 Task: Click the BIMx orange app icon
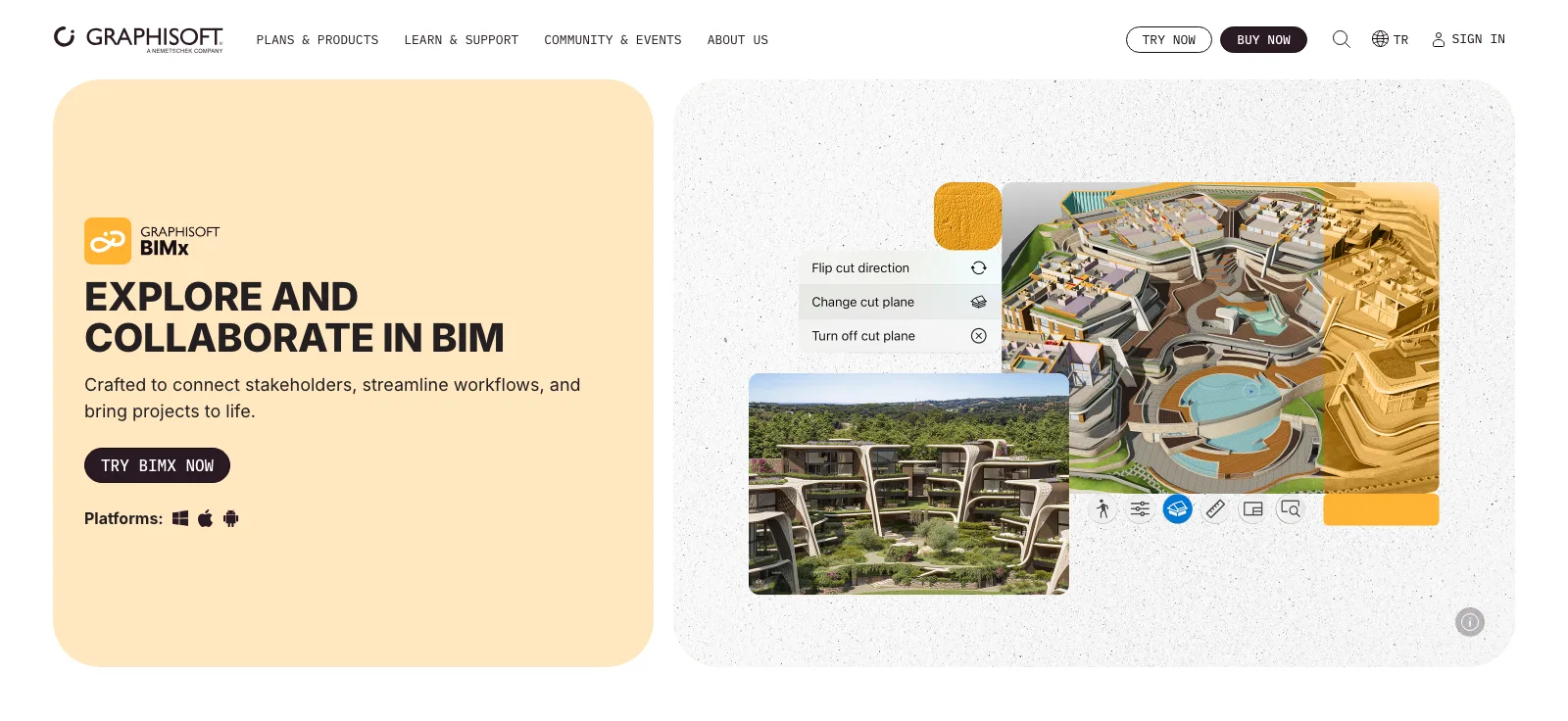108,241
